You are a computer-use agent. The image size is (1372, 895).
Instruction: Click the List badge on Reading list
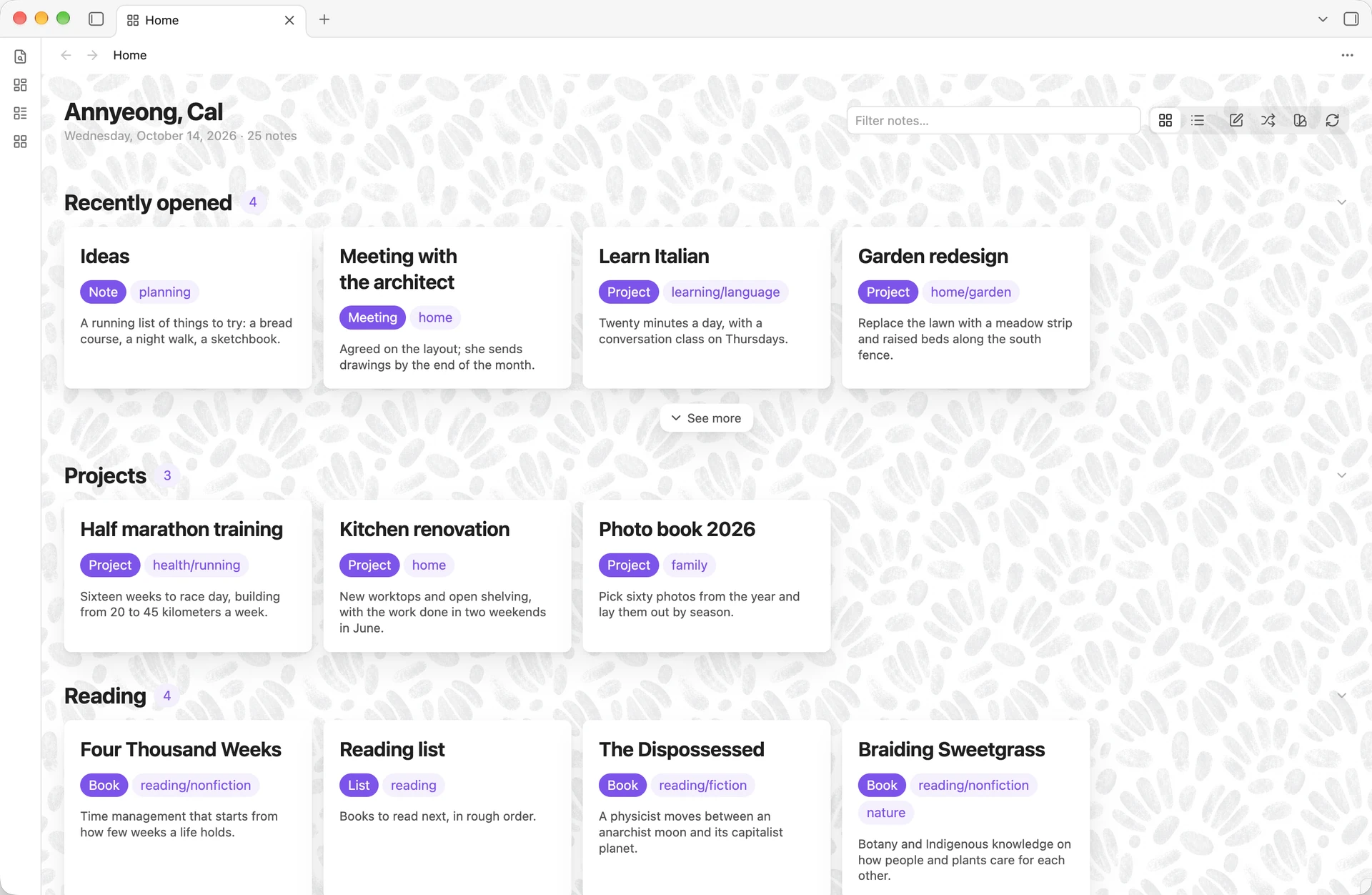point(359,785)
